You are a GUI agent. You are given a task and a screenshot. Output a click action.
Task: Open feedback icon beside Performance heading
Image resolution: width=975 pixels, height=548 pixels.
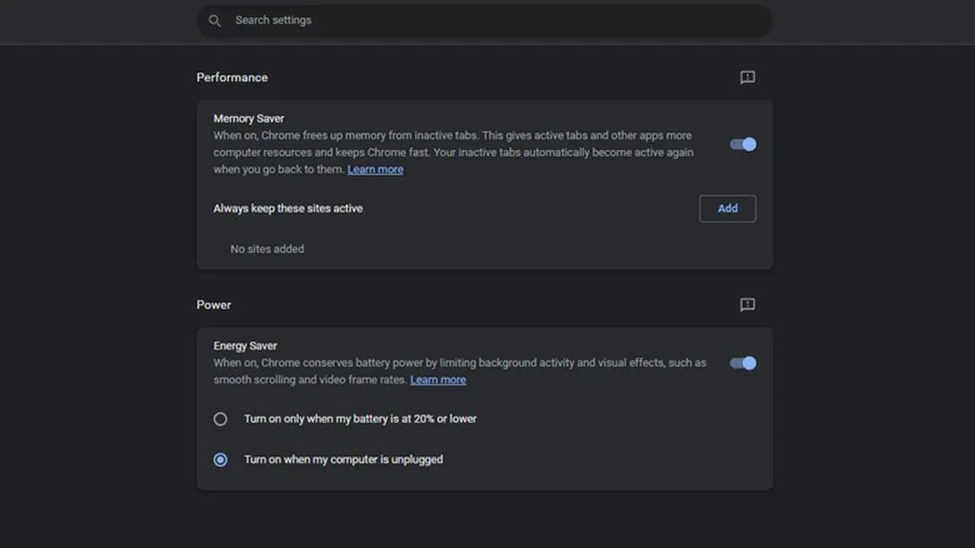tap(747, 78)
